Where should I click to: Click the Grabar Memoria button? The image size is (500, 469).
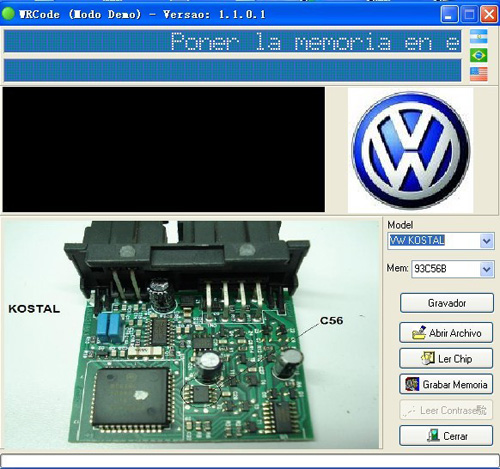coord(446,384)
